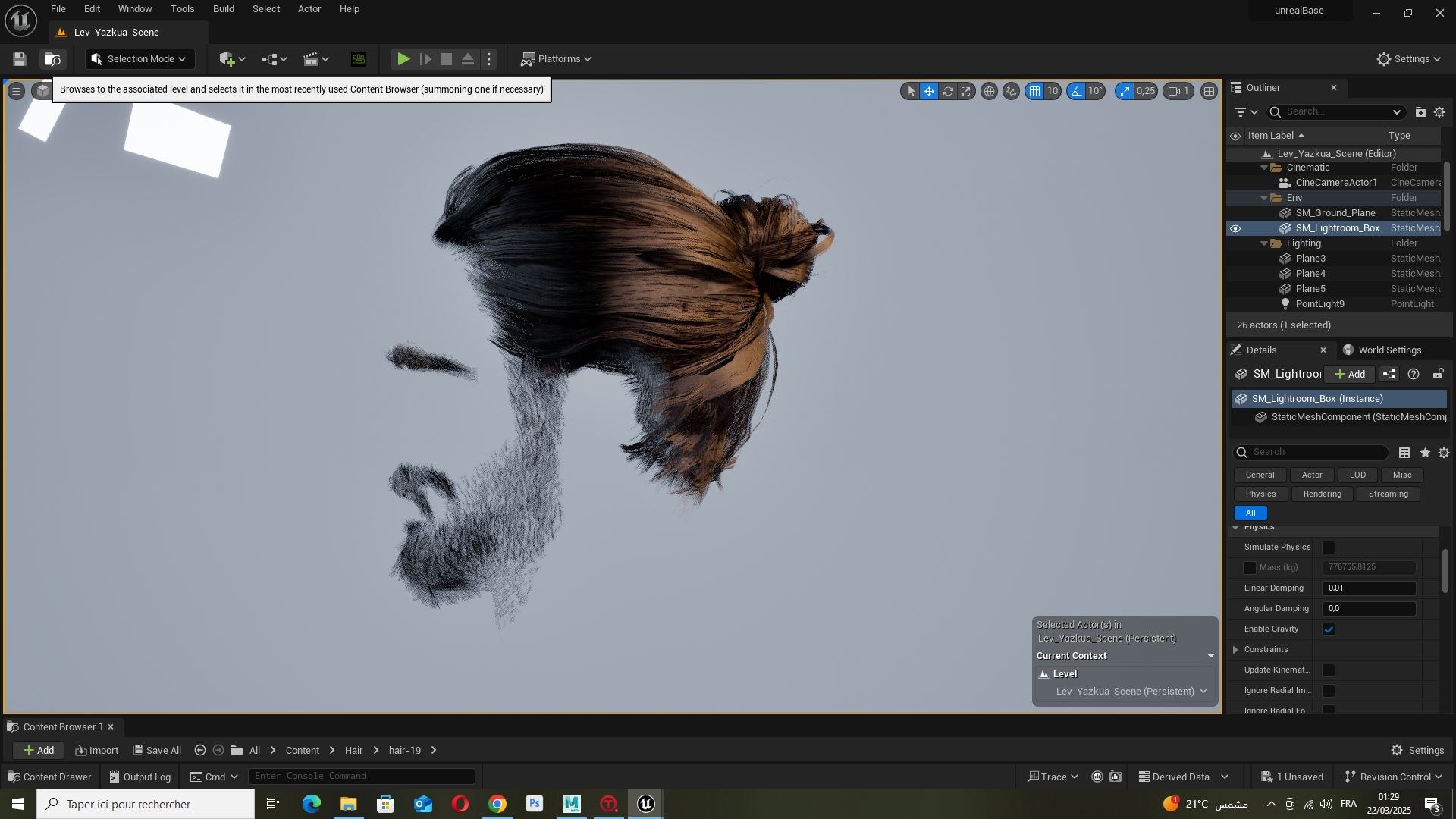Click the Eject from player button
The width and height of the screenshot is (1456, 819).
click(x=468, y=59)
